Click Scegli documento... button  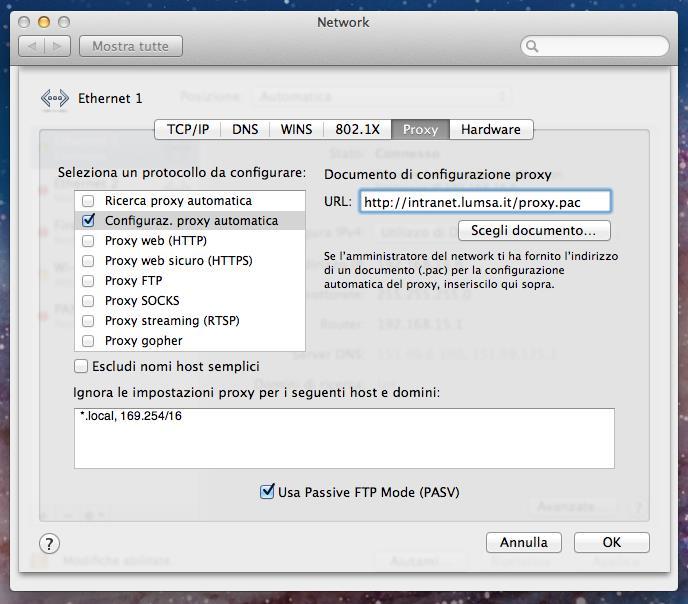coord(534,230)
